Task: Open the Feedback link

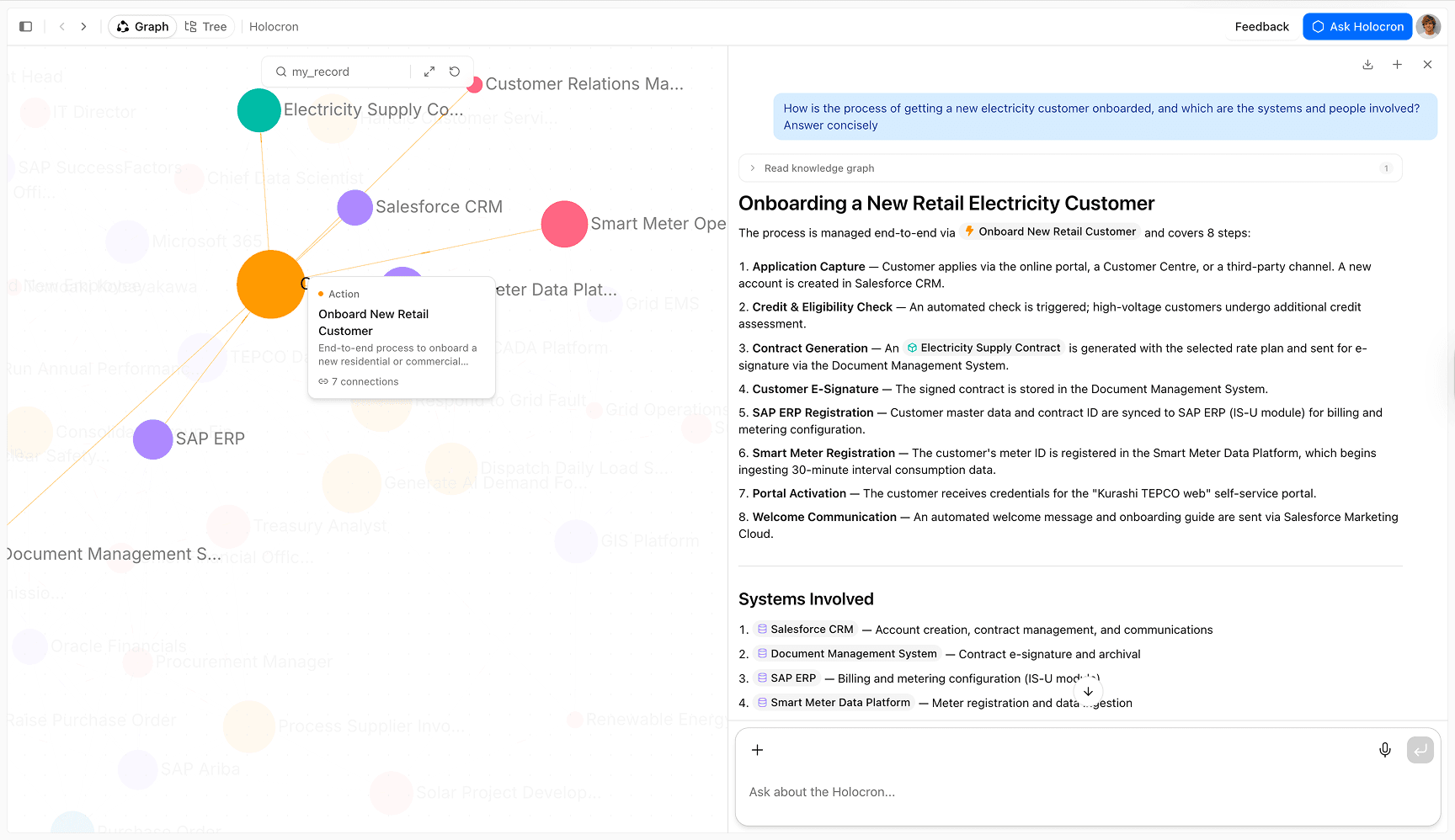Action: pos(1261,27)
